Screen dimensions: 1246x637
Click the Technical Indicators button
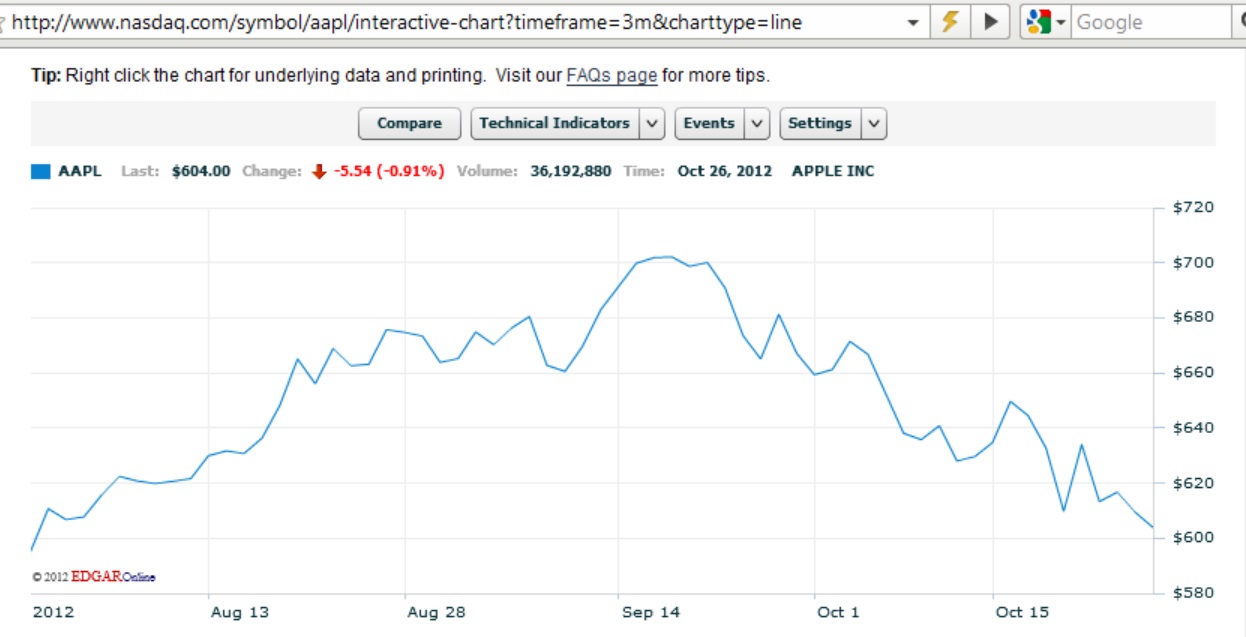click(x=554, y=123)
